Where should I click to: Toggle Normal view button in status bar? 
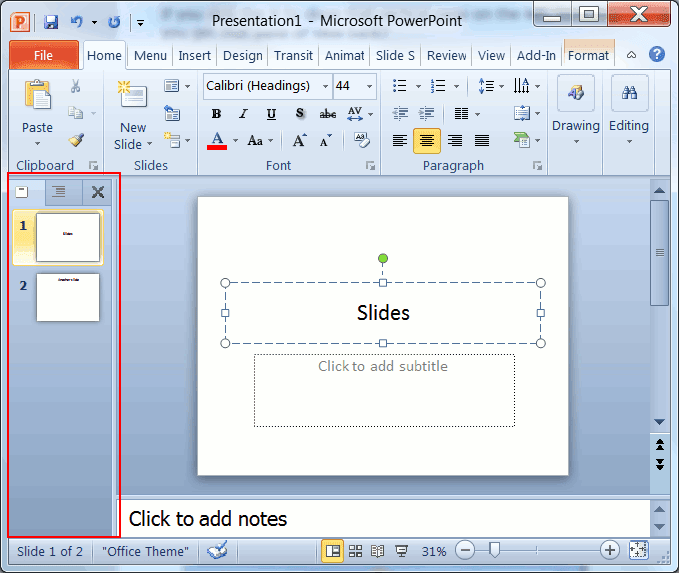[333, 551]
